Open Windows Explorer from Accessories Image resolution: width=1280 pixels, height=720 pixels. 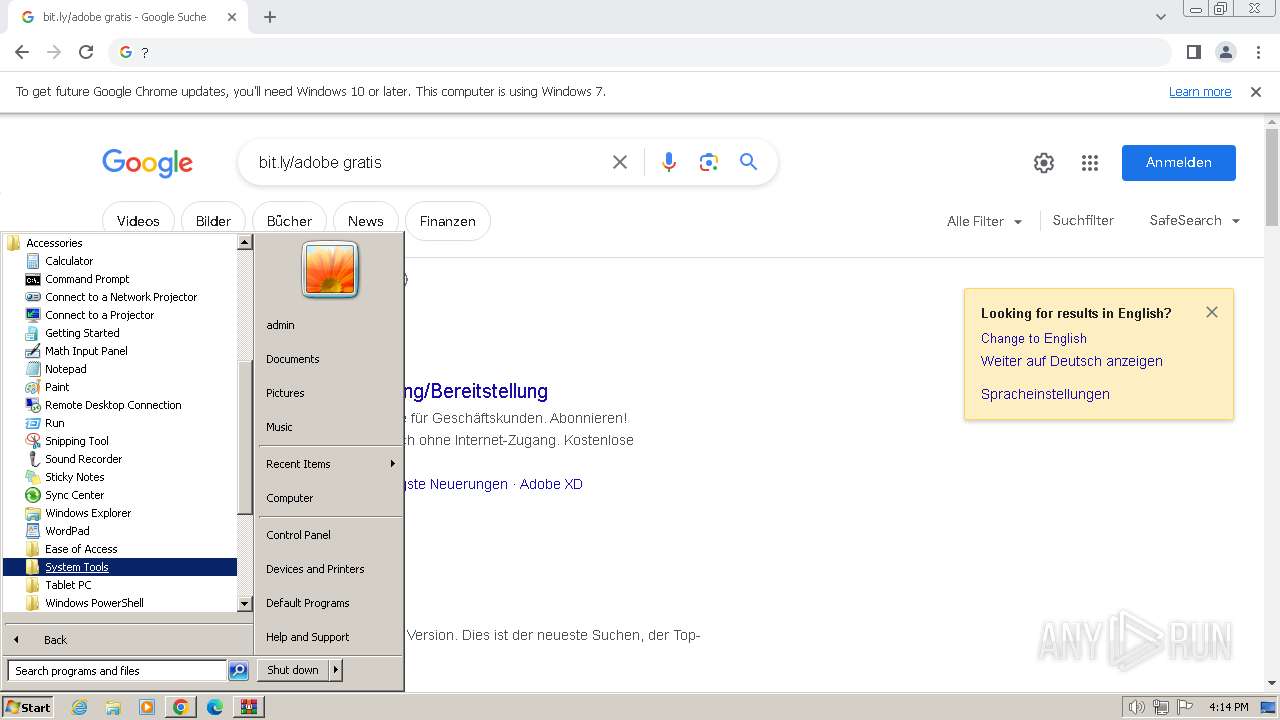pos(88,513)
